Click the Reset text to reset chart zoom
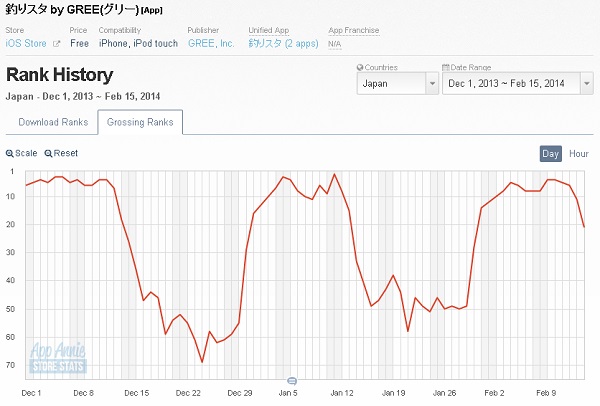Image resolution: width=600 pixels, height=406 pixels. coord(66,154)
